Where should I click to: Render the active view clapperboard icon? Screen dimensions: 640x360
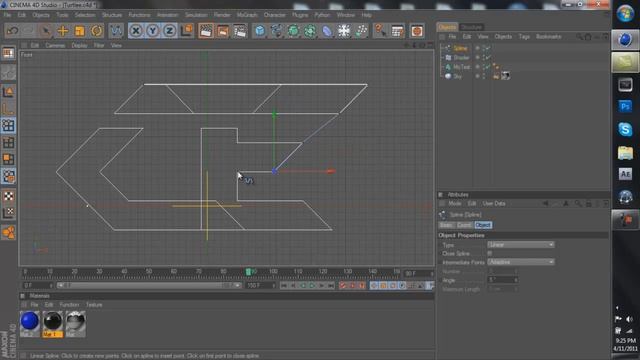point(206,31)
